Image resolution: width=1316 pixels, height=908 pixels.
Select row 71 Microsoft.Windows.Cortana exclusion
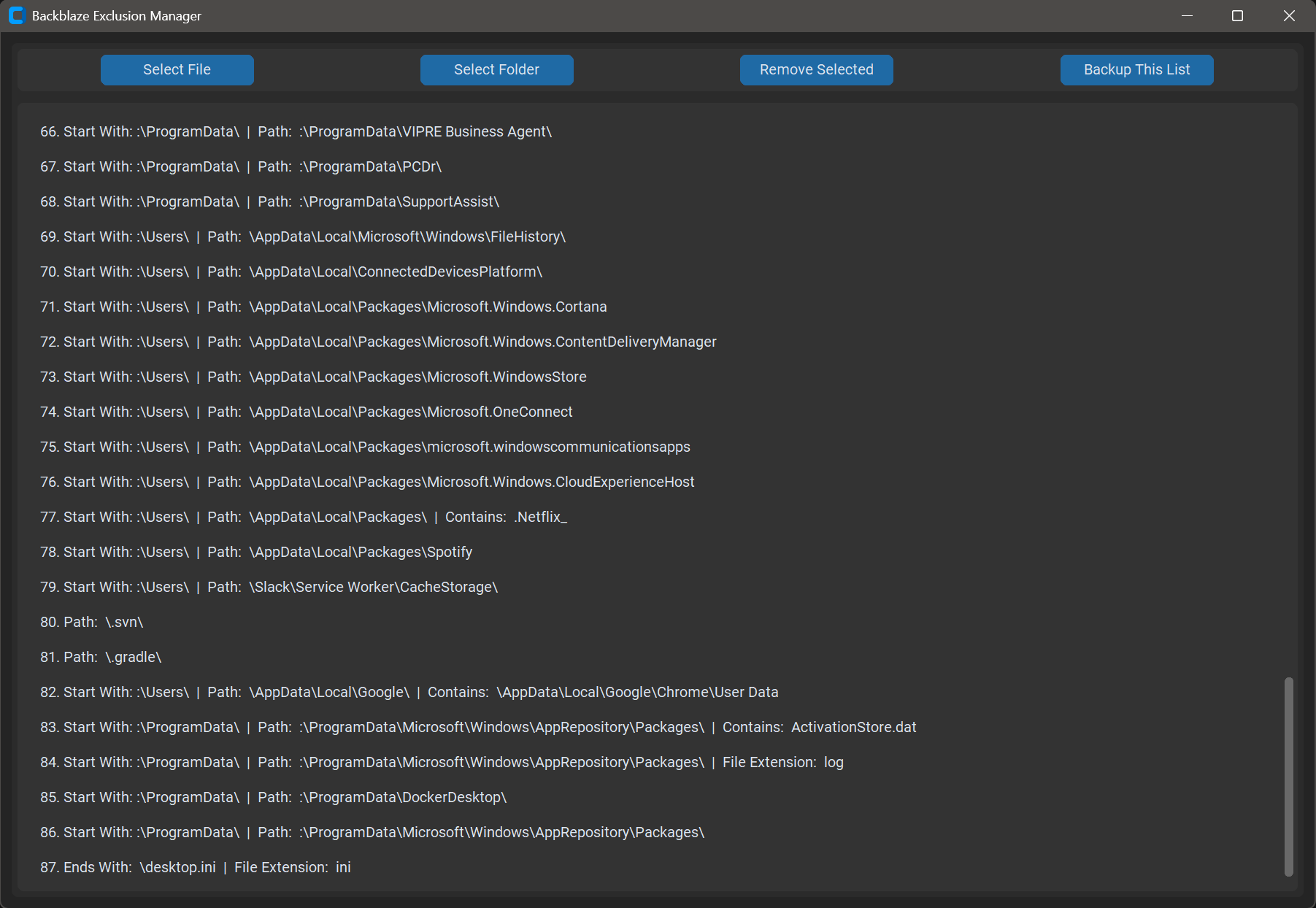pyautogui.click(x=323, y=307)
